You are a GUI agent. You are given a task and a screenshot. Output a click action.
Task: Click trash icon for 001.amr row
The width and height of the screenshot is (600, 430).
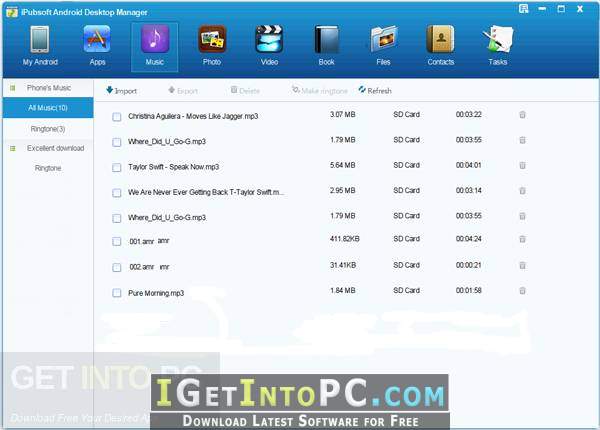point(522,239)
